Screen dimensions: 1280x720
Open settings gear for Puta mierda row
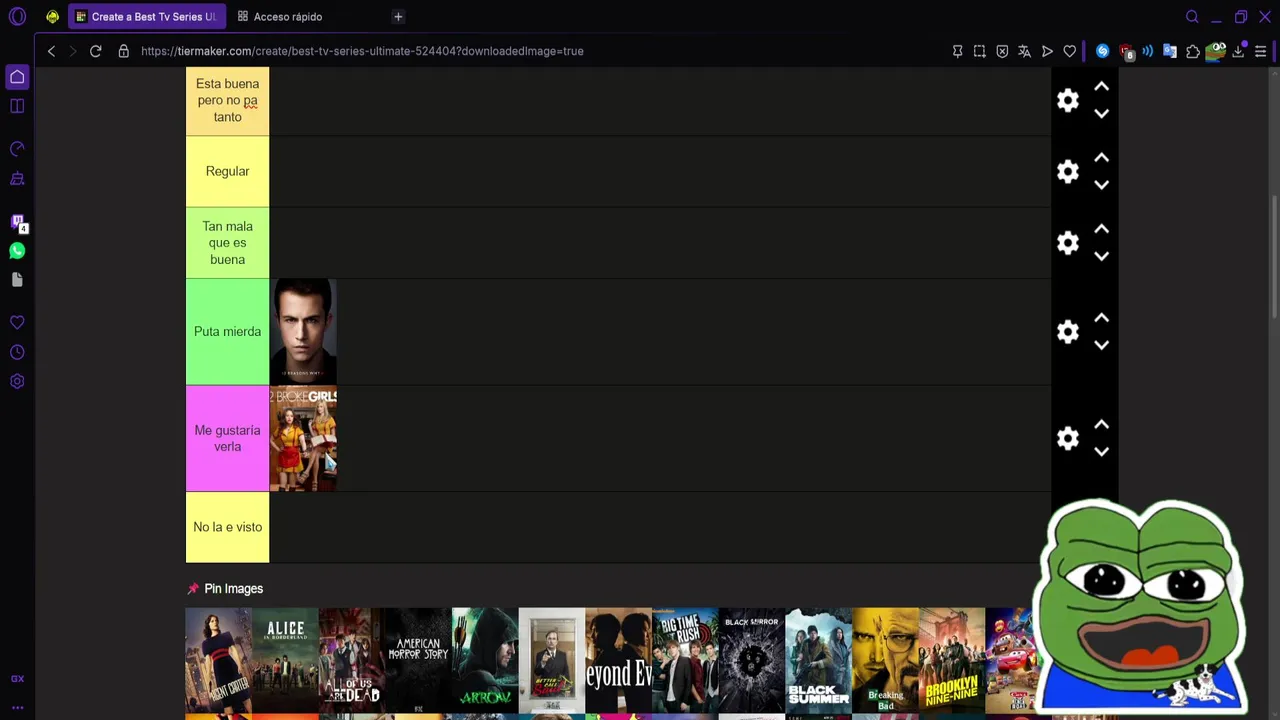(1068, 332)
